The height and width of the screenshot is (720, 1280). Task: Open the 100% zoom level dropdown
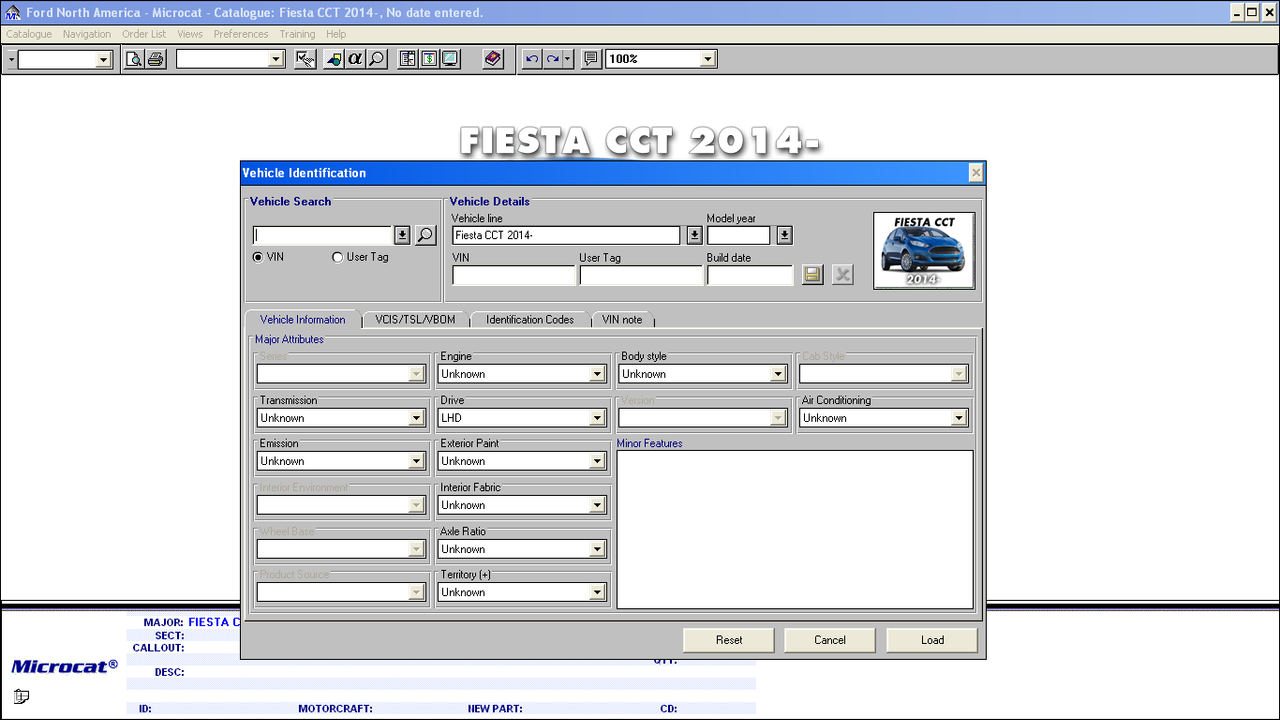(707, 59)
